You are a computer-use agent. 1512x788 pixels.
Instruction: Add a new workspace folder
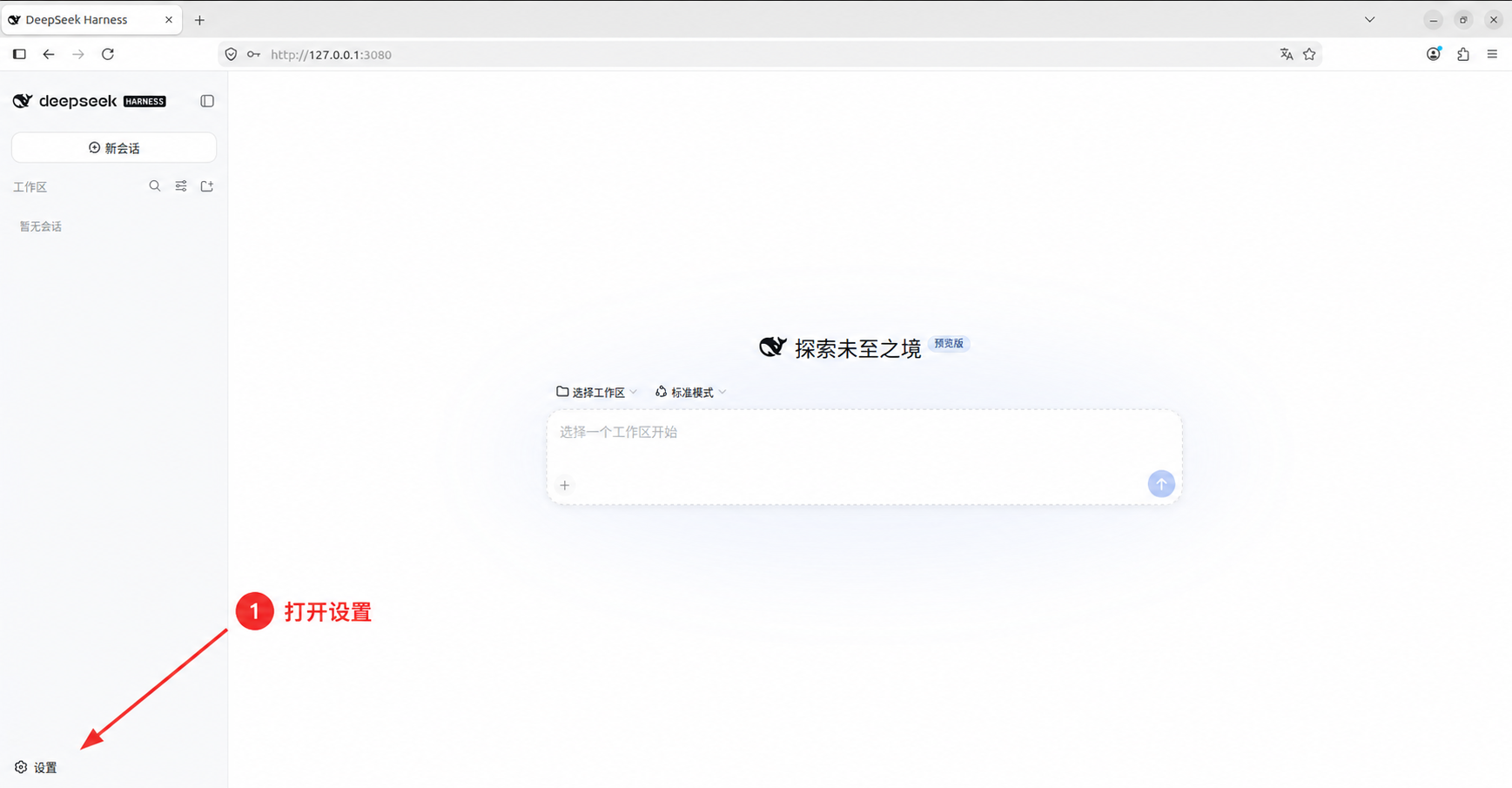point(207,186)
